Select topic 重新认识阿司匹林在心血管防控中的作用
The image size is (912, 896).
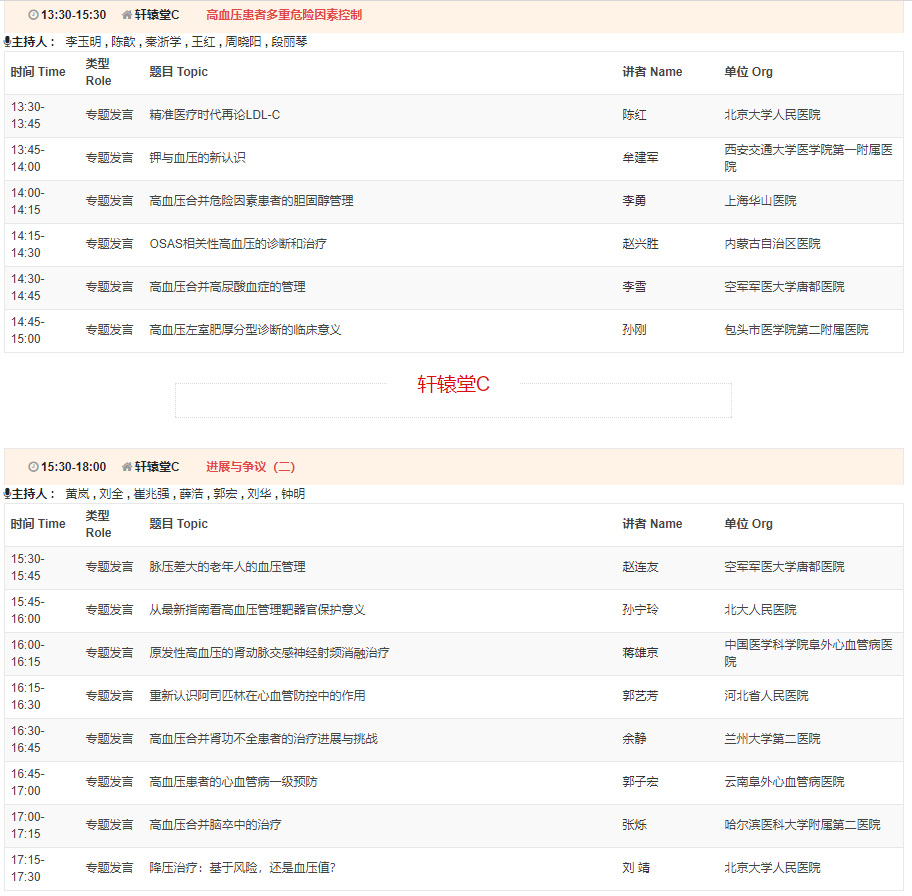click(x=257, y=696)
